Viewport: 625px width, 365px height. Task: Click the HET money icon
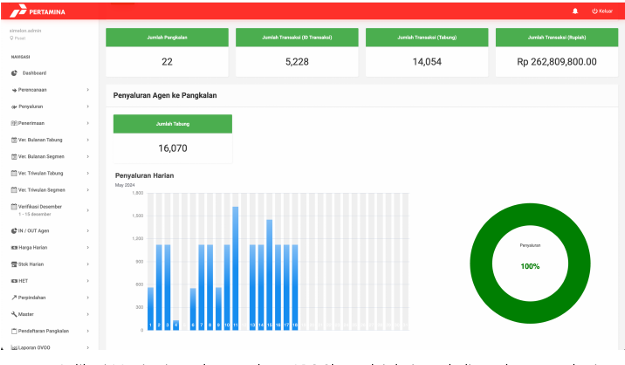click(x=14, y=281)
